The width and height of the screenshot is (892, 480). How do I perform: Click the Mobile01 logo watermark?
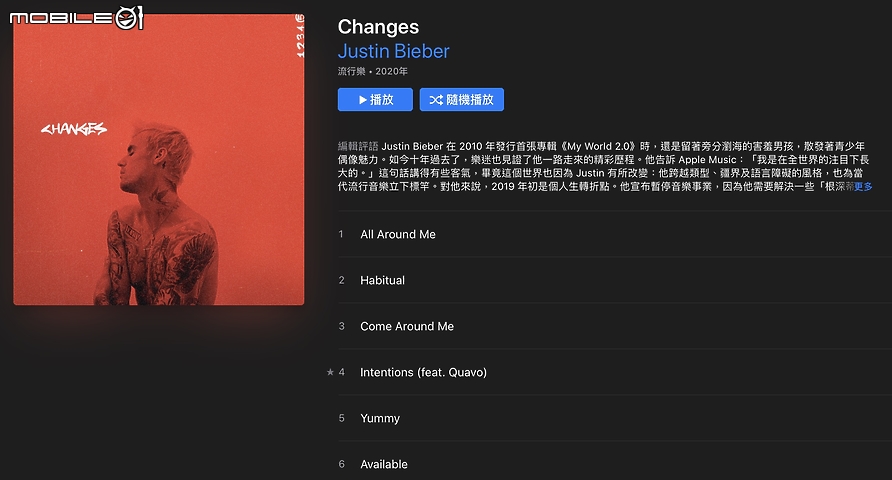coord(76,18)
